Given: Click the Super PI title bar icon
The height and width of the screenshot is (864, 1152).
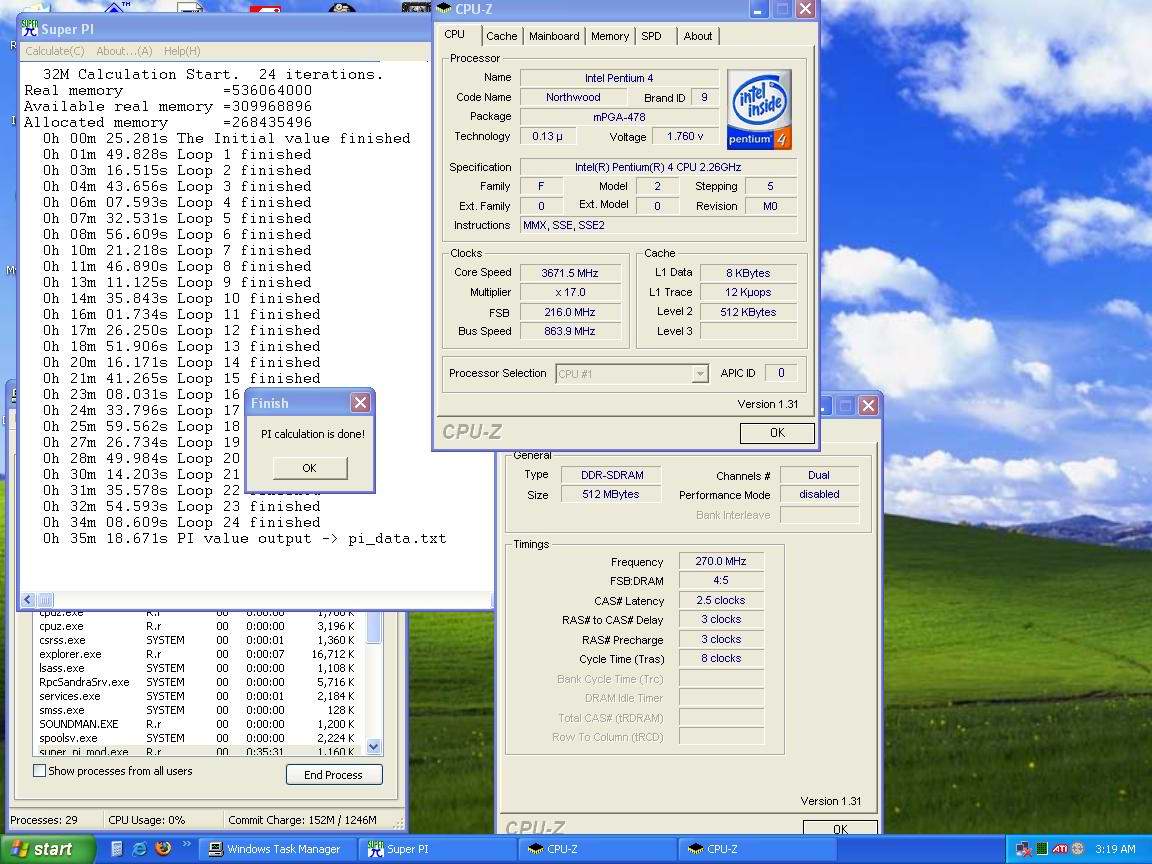Looking at the screenshot, I should pos(29,29).
